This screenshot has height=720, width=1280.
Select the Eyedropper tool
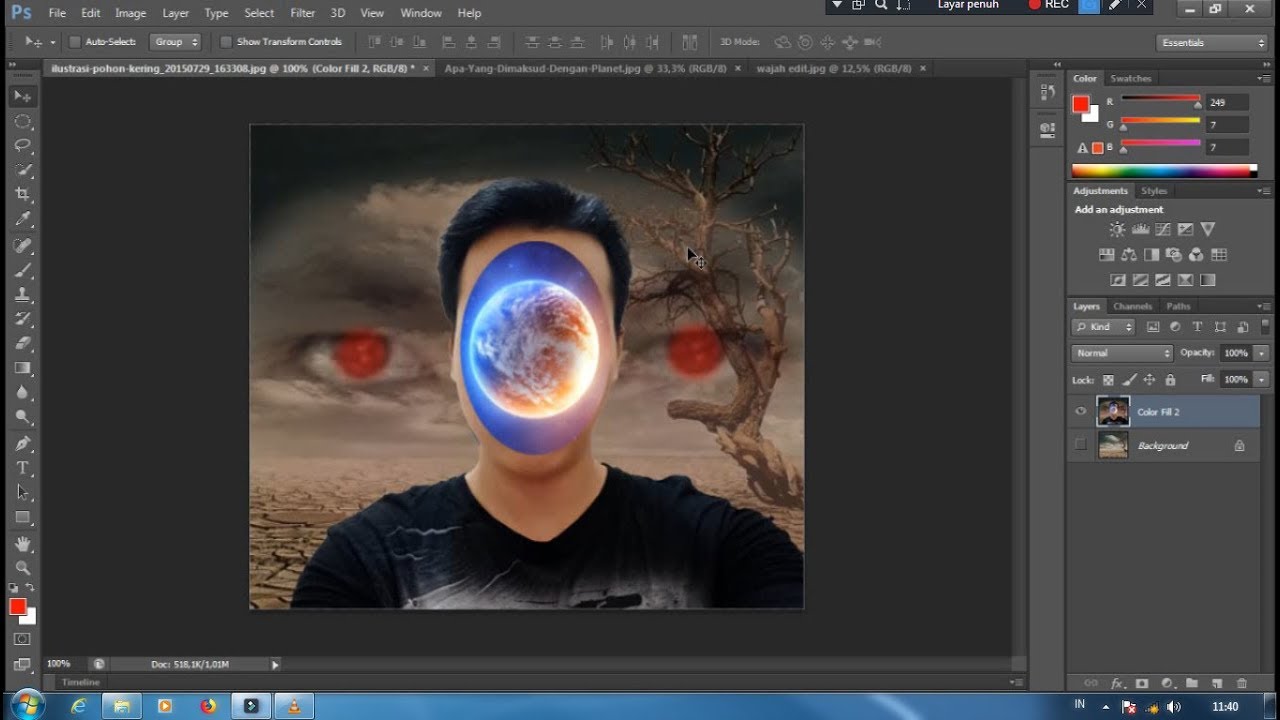coord(22,219)
